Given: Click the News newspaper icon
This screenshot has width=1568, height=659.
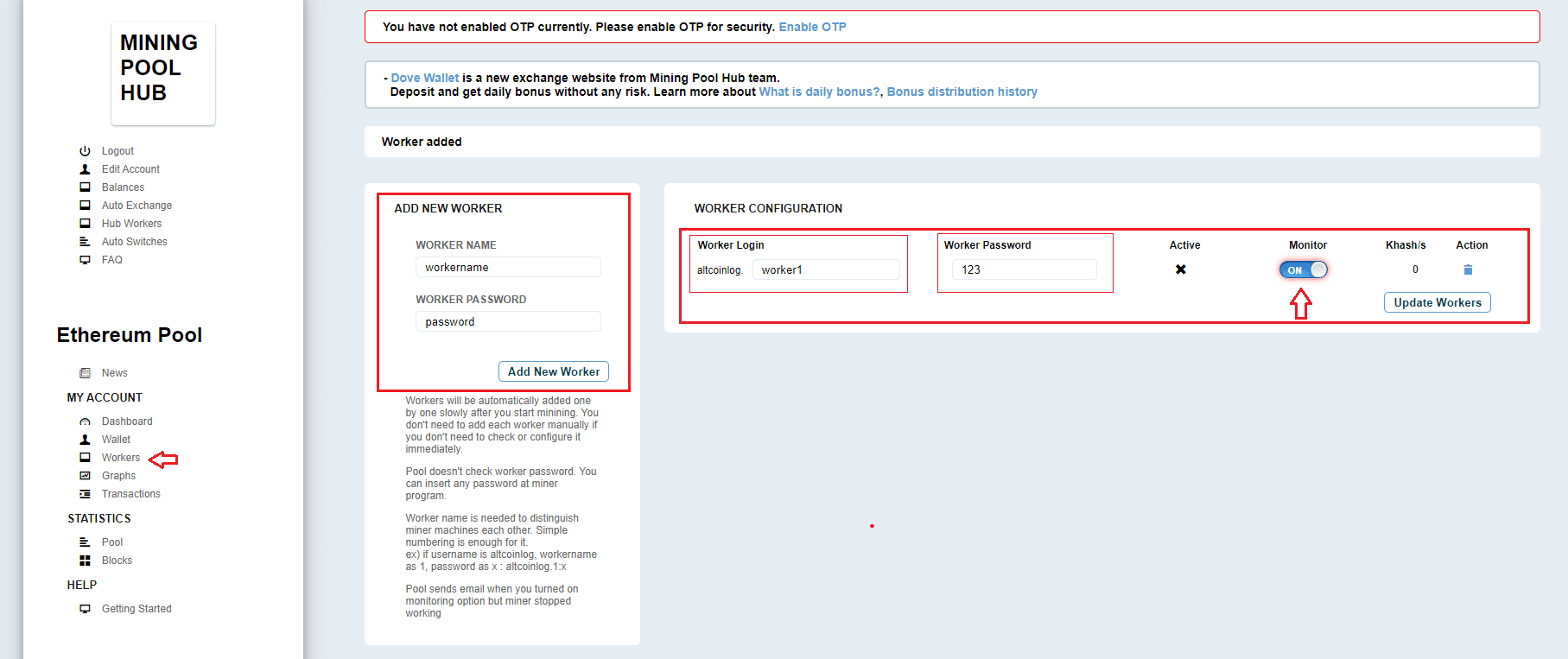Looking at the screenshot, I should [x=85, y=373].
